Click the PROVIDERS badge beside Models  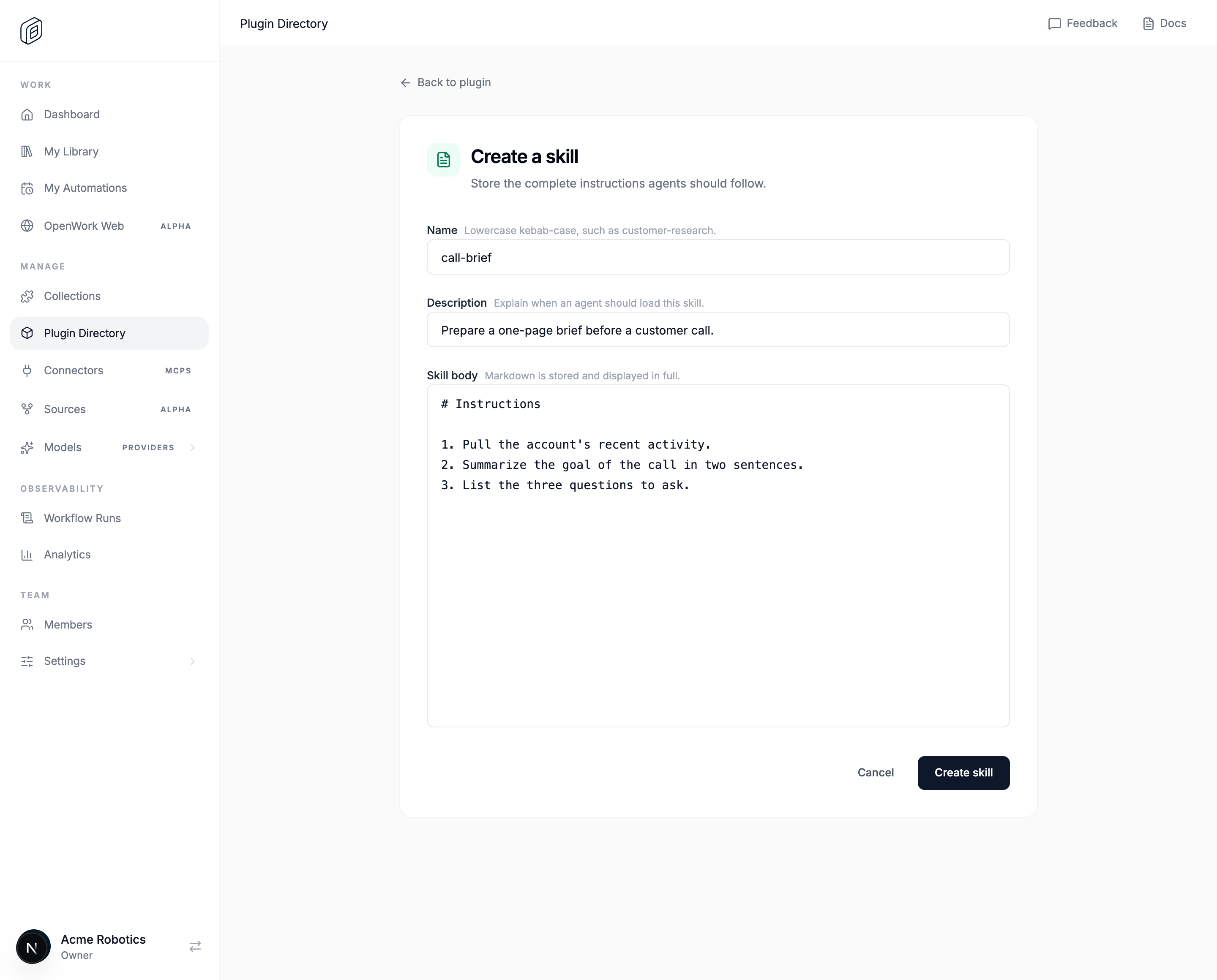(148, 448)
